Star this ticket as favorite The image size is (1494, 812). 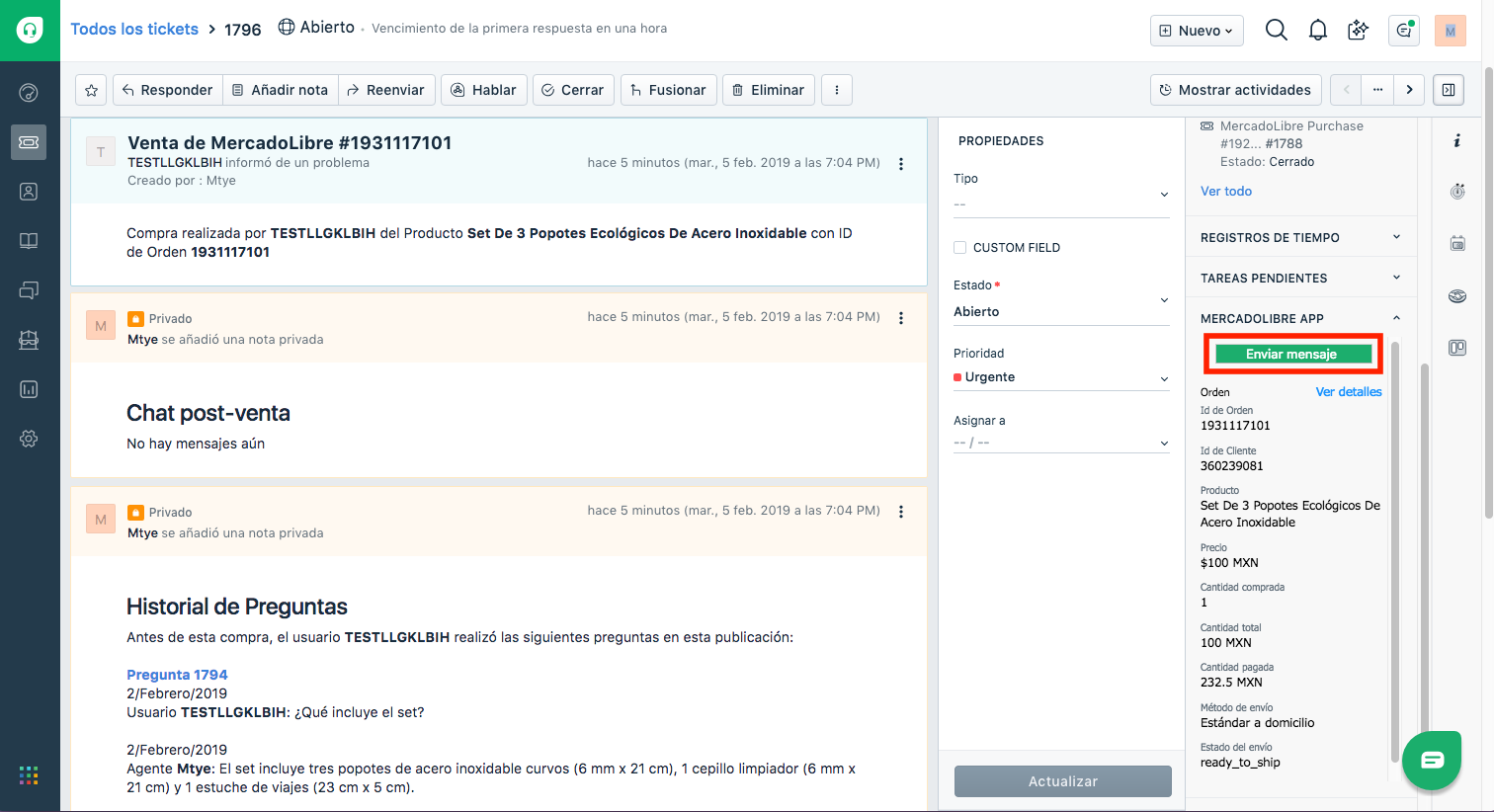92,90
